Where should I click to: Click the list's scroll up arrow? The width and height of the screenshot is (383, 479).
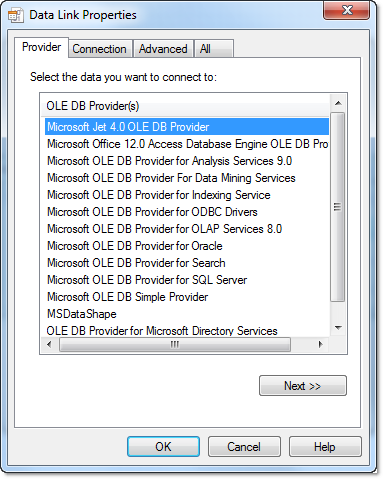coord(338,103)
